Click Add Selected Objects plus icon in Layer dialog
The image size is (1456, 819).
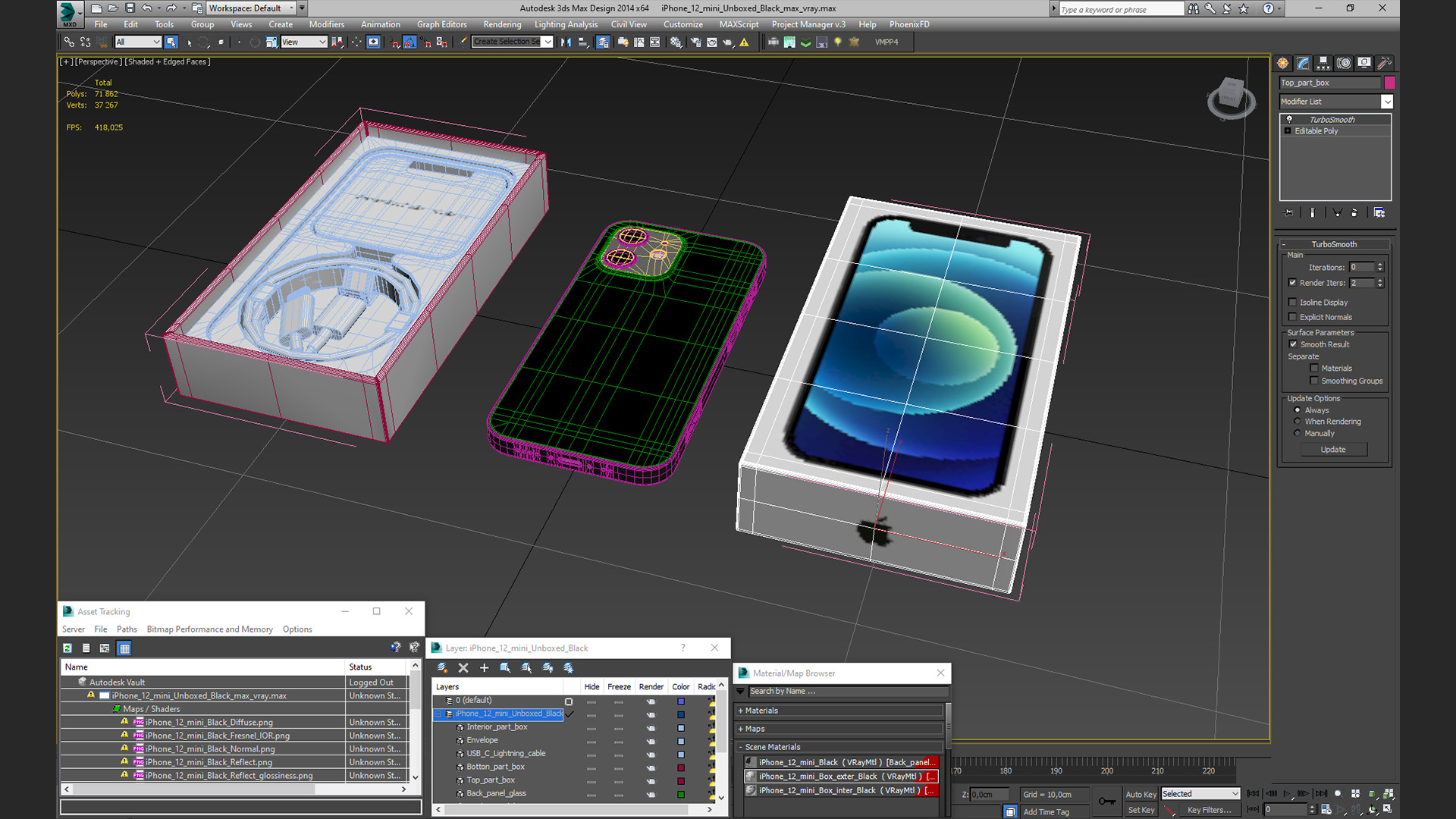tap(484, 668)
